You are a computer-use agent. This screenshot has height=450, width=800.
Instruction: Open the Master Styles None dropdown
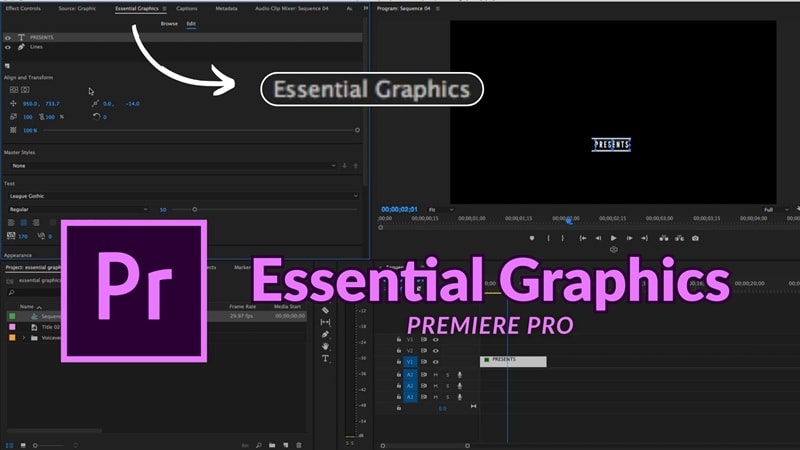(173, 166)
